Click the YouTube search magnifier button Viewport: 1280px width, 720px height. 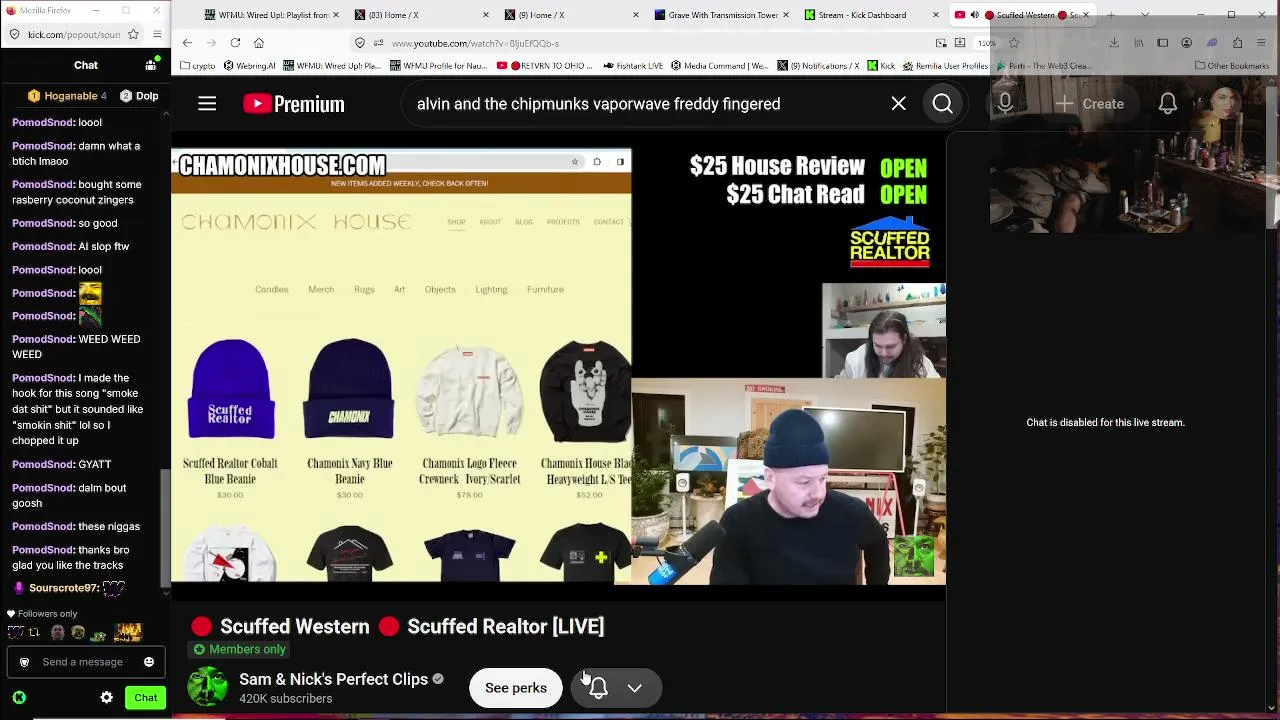coord(942,104)
